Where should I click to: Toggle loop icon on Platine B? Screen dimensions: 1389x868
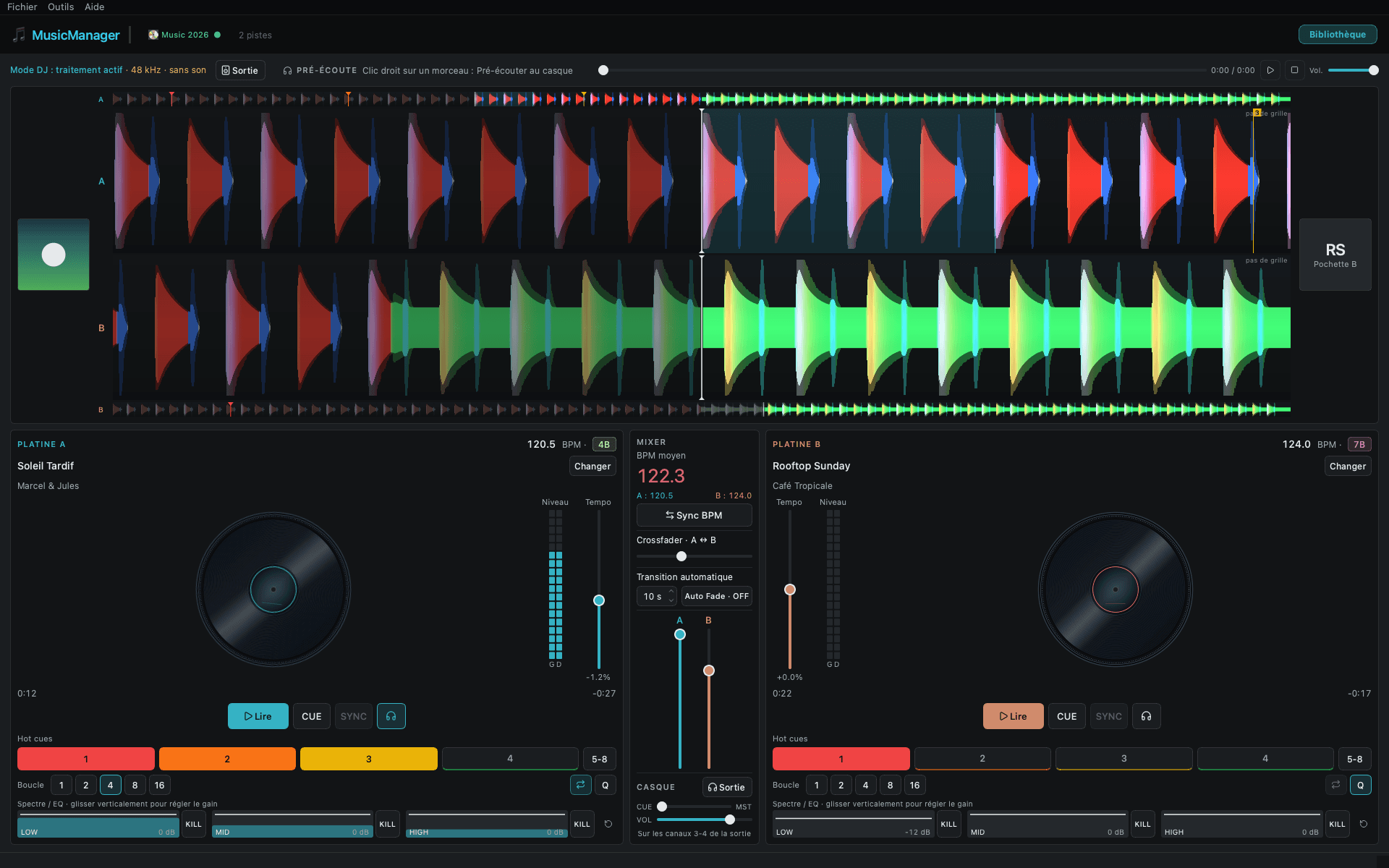[1335, 785]
